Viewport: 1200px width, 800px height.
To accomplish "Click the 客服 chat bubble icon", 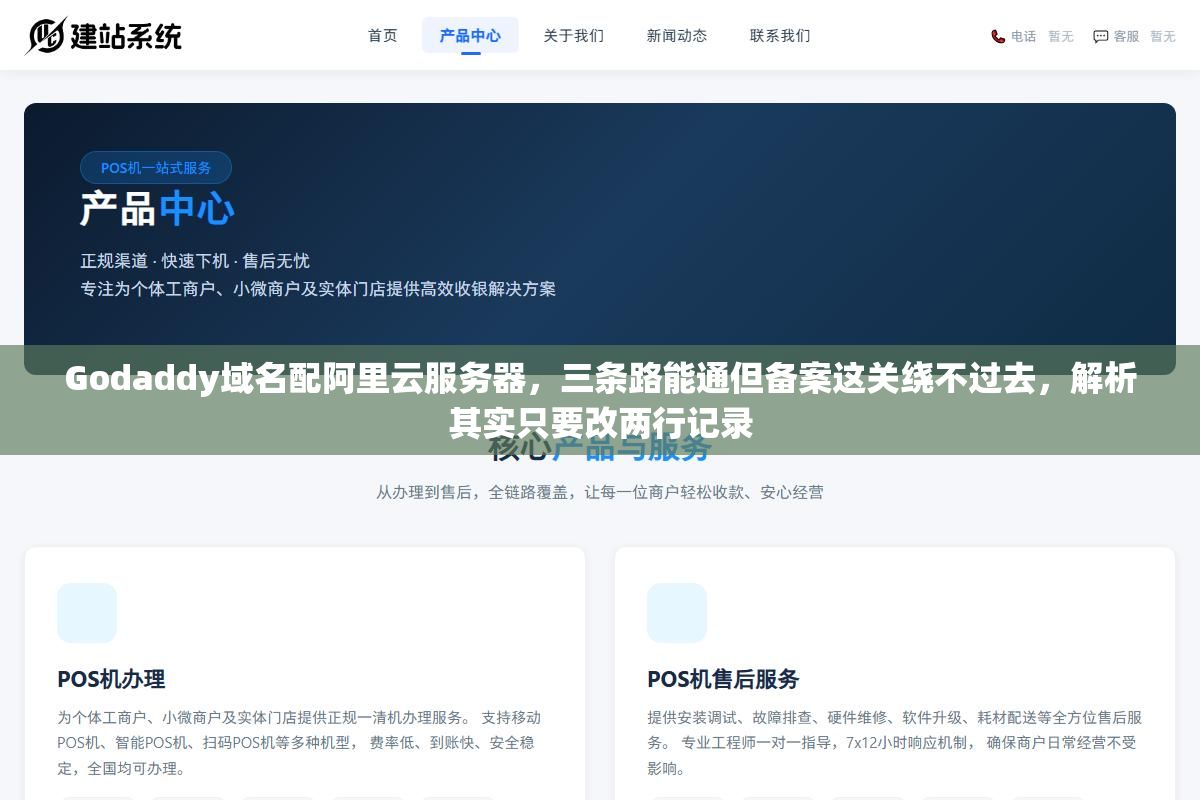I will coord(1100,36).
